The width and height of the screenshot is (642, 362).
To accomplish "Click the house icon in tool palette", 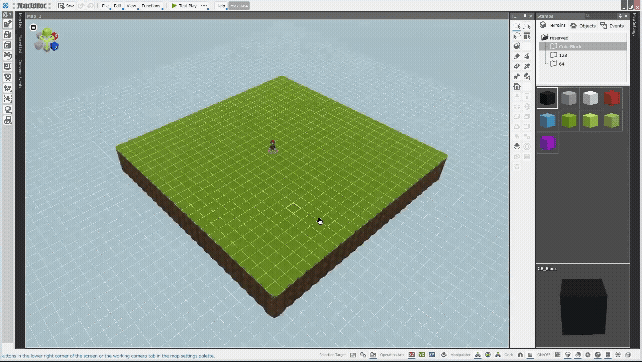I will (x=517, y=86).
